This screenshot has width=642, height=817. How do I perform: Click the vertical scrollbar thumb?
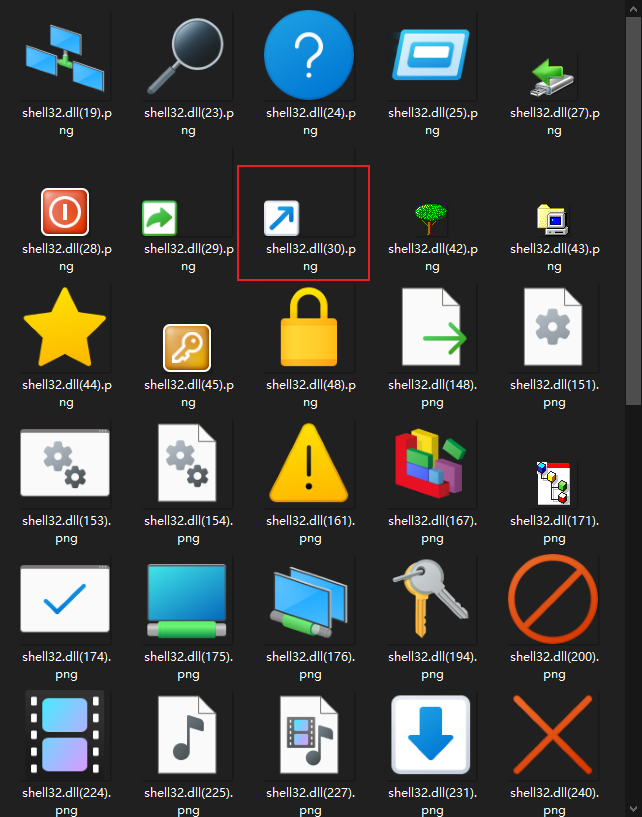coord(634,211)
